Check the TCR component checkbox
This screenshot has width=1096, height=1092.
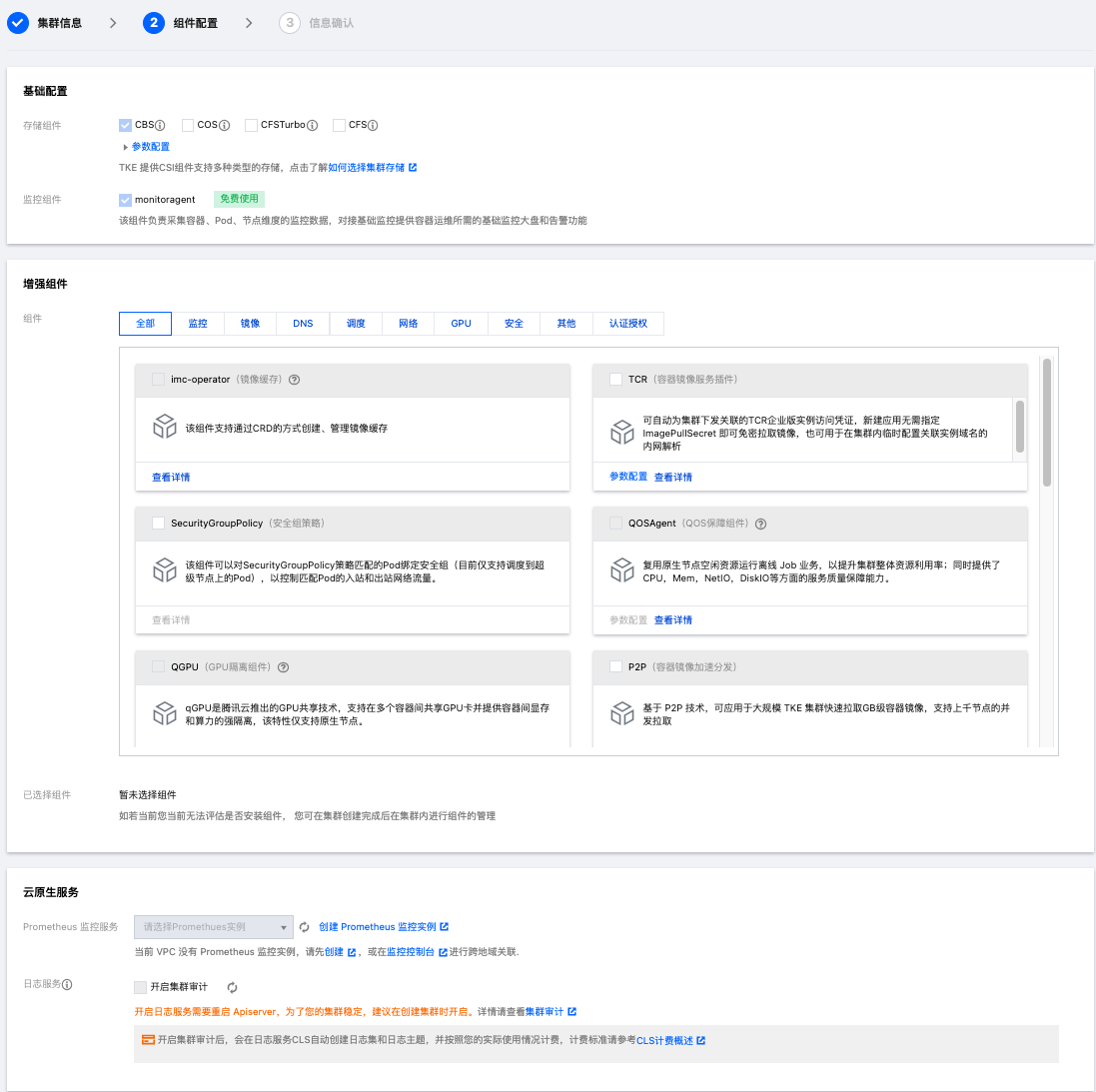coord(615,380)
